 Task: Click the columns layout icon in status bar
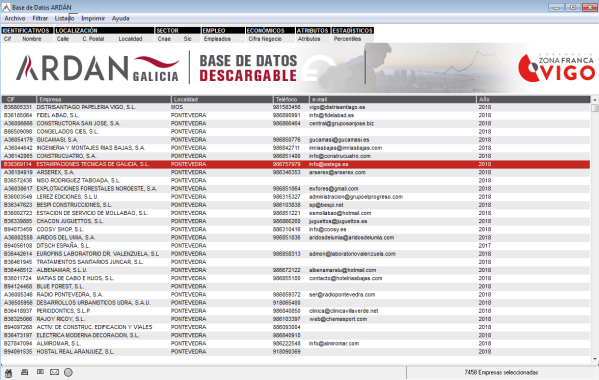[40, 372]
